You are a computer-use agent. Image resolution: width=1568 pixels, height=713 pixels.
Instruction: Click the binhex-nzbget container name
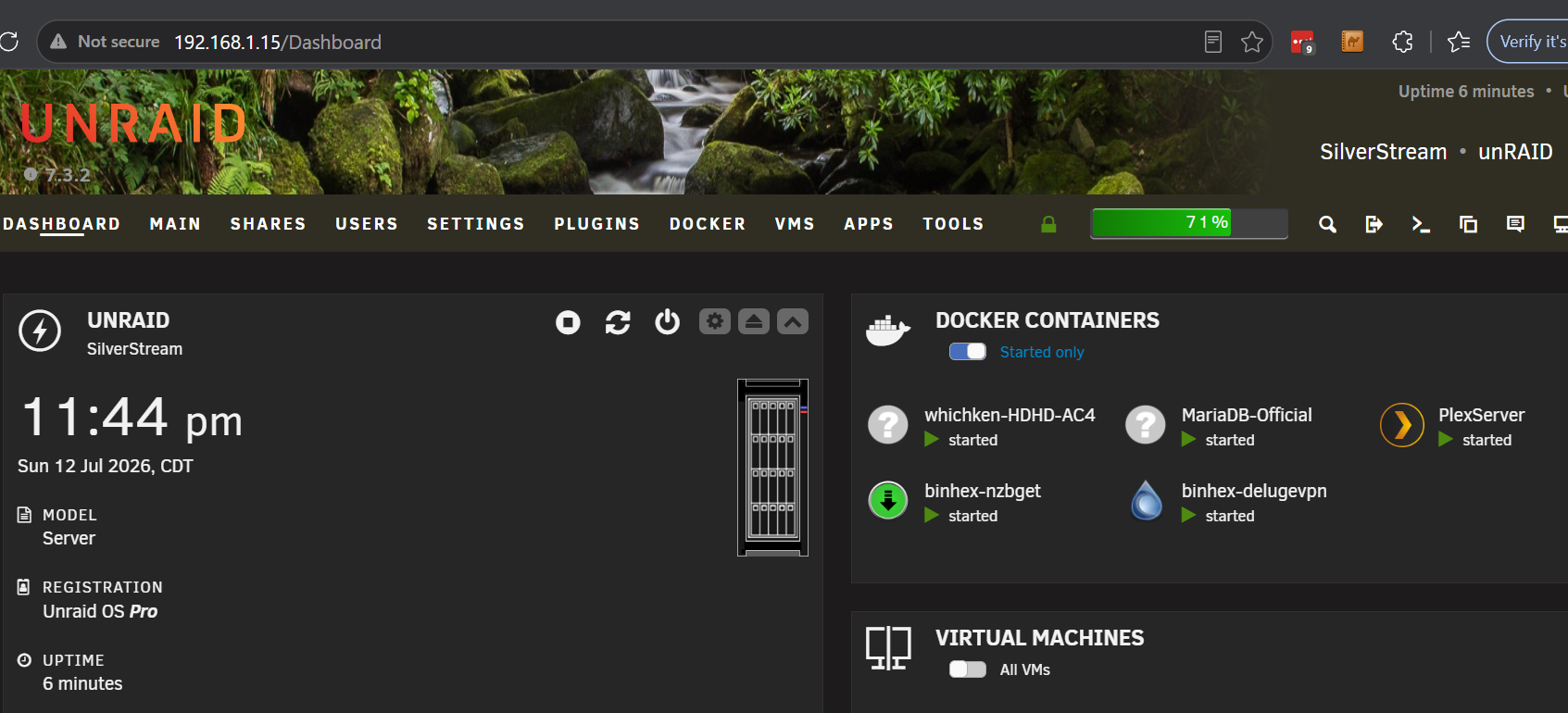point(983,491)
